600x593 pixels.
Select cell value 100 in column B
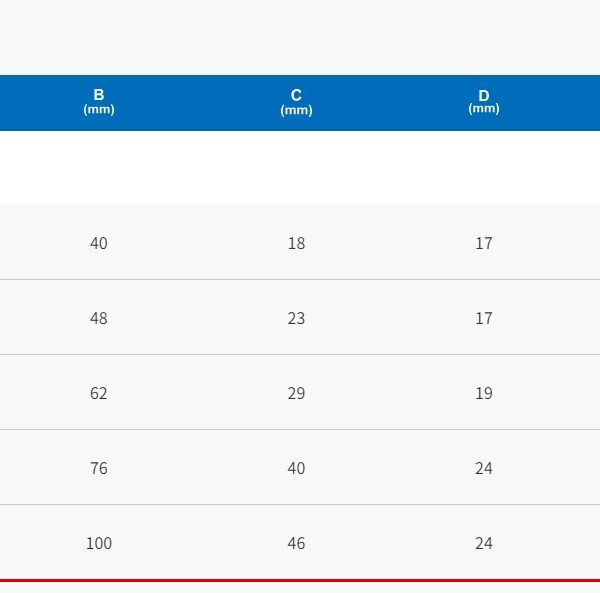tap(98, 543)
